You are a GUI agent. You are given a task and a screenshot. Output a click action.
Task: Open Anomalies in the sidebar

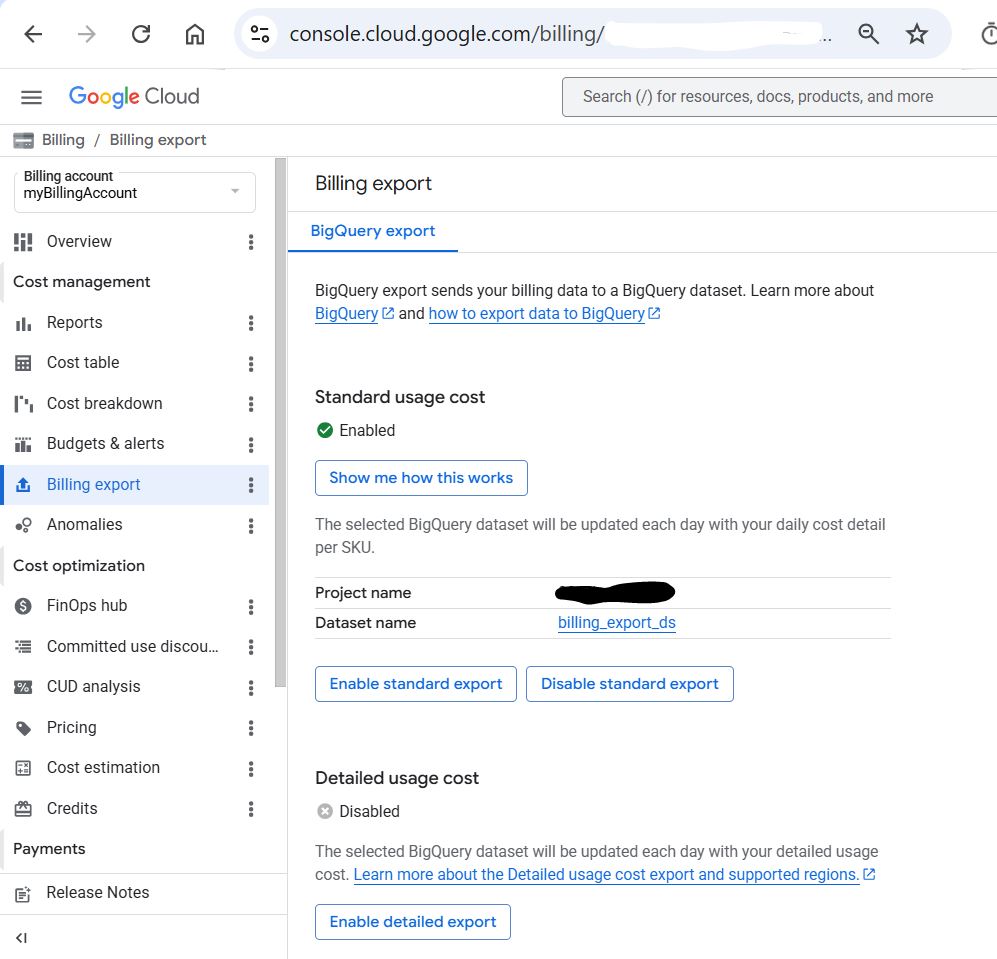[x=84, y=525]
